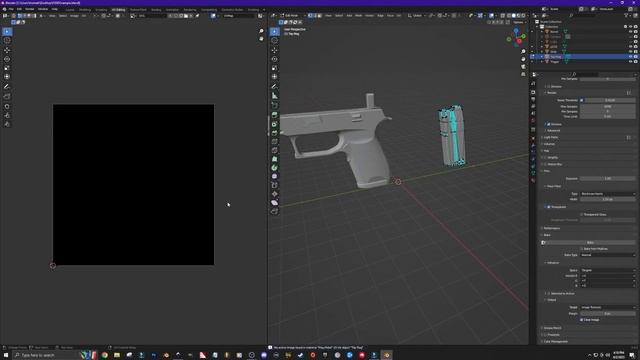Image resolution: width=640 pixels, height=360 pixels.
Task: Open the Pixel Filter Type dropdown
Action: [x=608, y=194]
